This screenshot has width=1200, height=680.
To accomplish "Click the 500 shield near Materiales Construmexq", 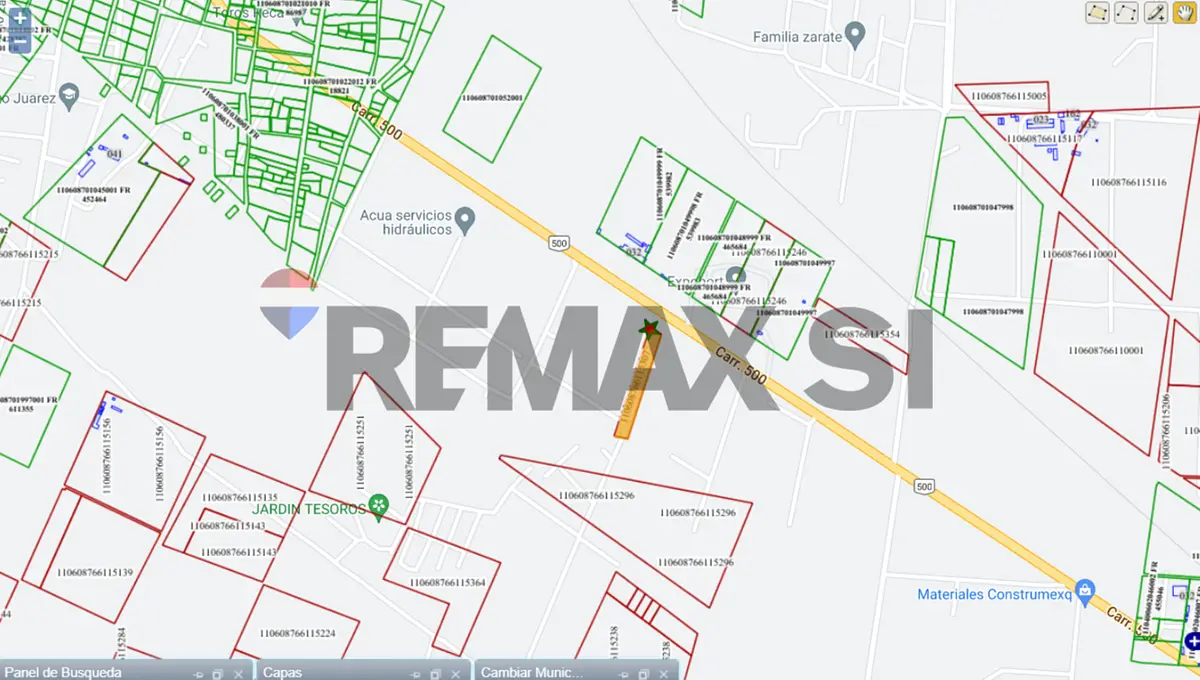I will 924,487.
